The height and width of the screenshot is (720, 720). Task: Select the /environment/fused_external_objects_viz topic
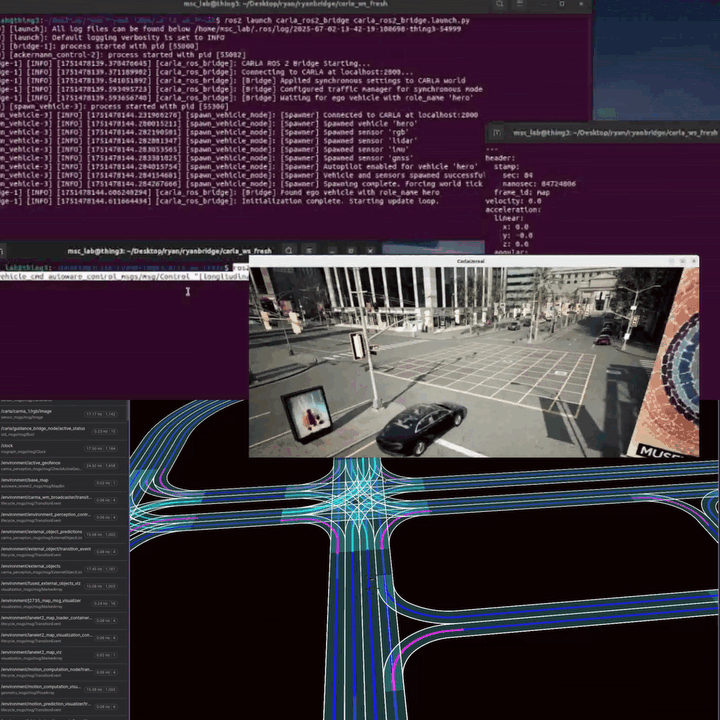(64, 586)
